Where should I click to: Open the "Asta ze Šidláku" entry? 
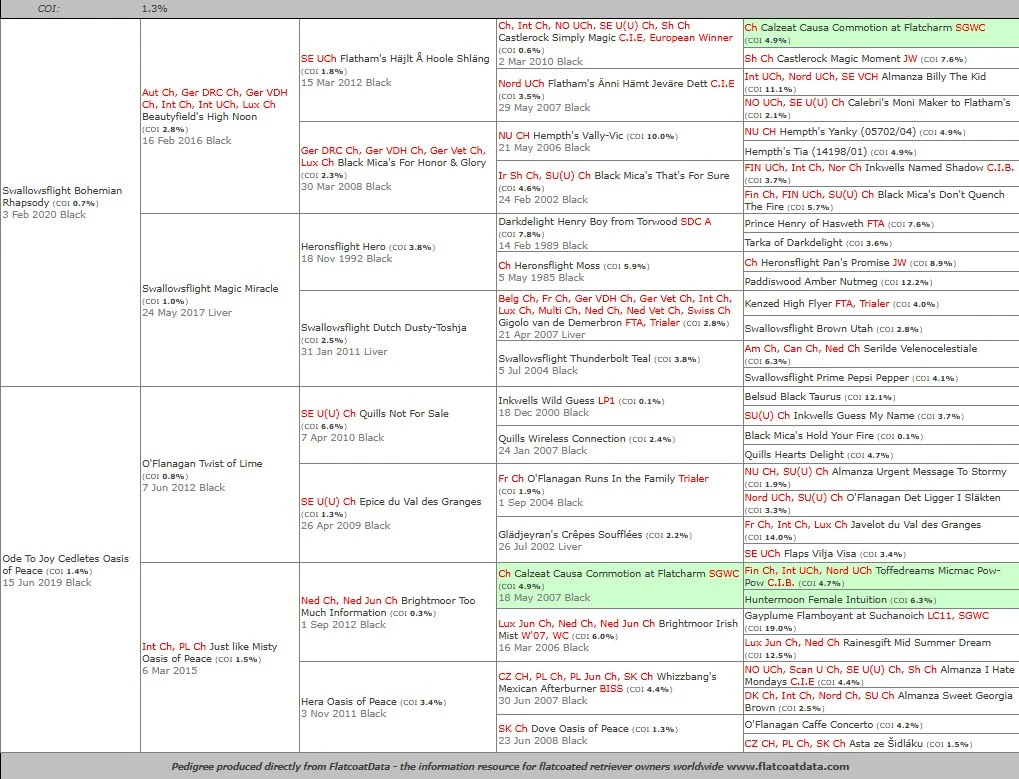click(x=885, y=744)
